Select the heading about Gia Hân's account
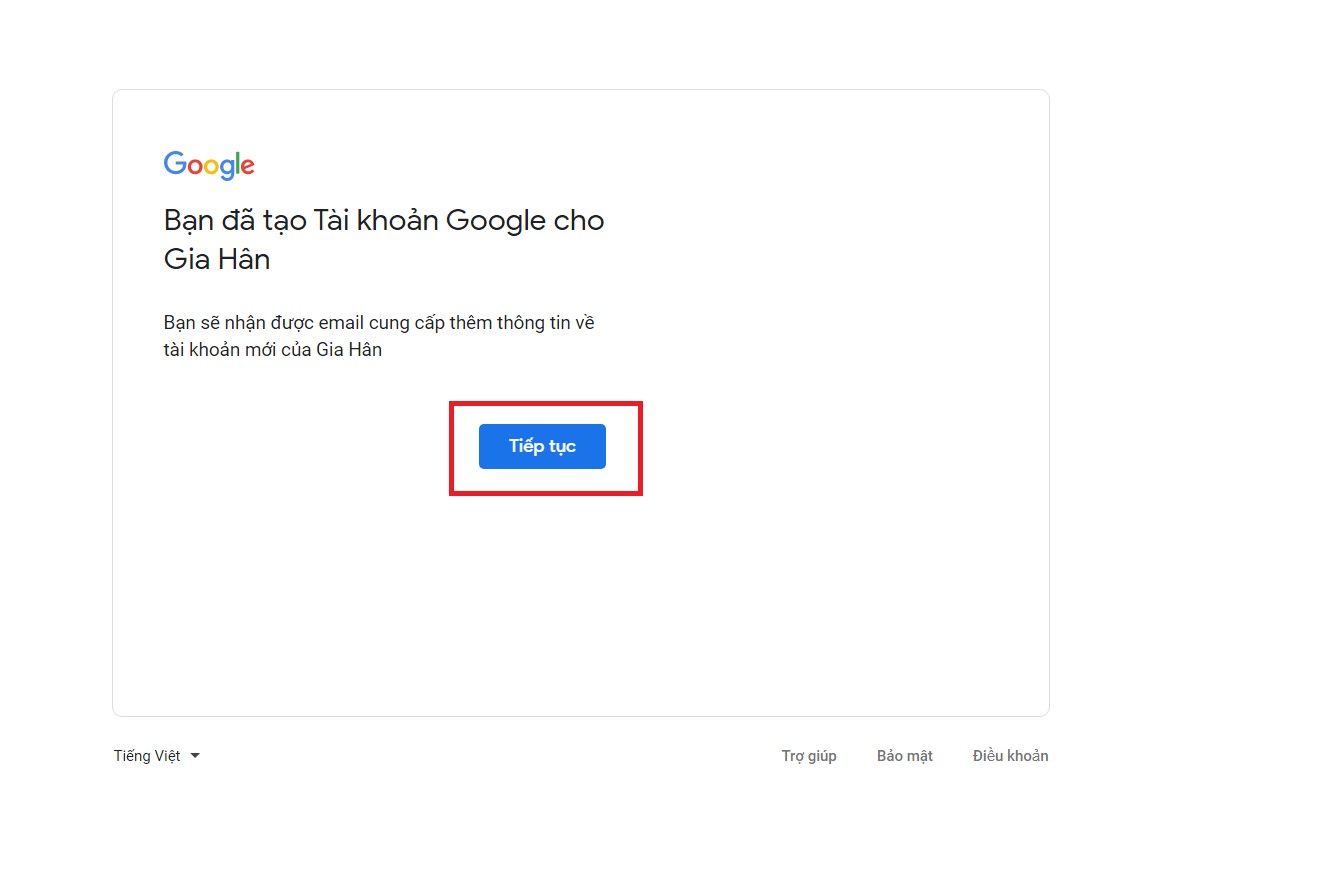Screen dimensions: 1330x877 point(383,238)
